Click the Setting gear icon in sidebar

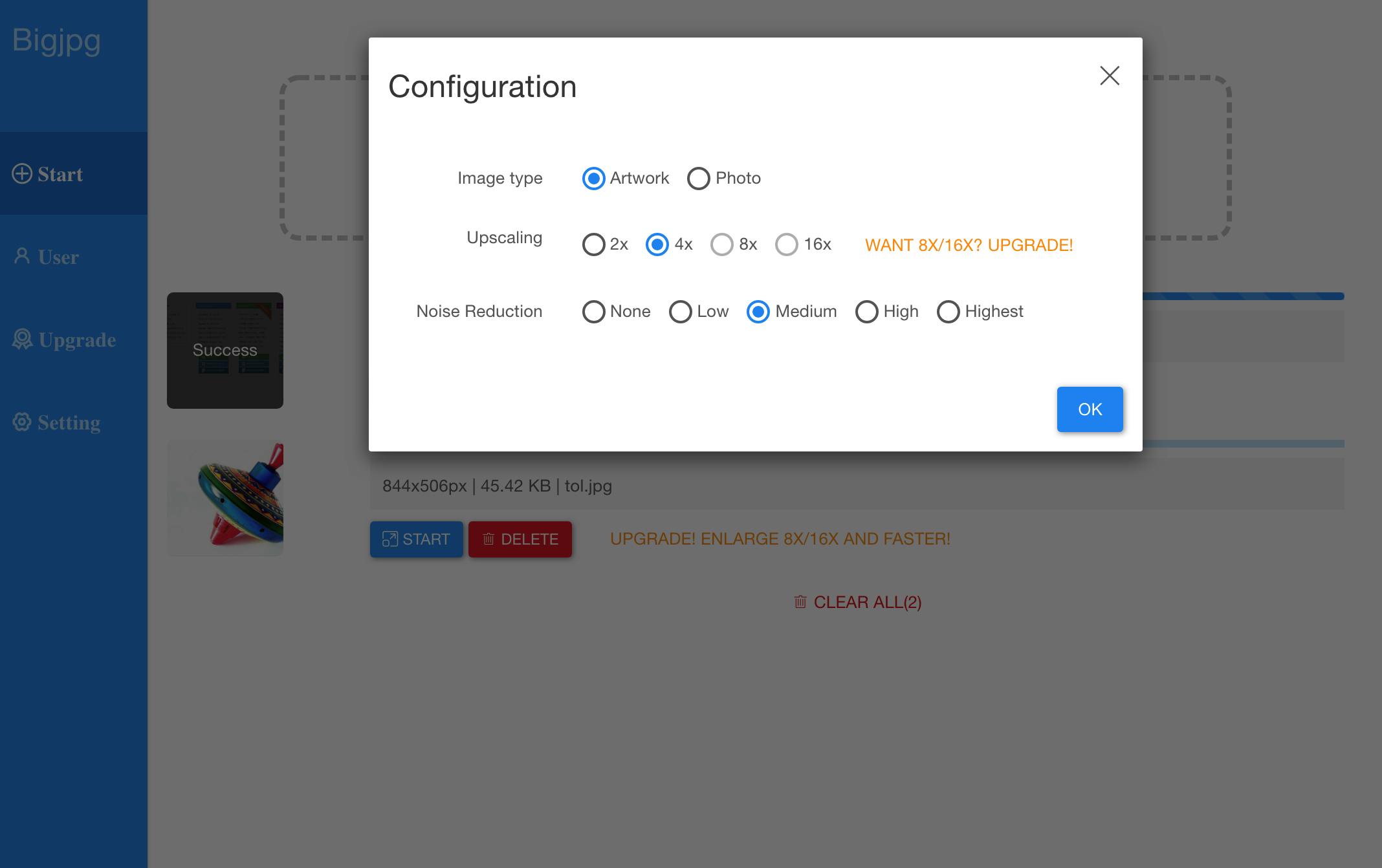click(22, 422)
